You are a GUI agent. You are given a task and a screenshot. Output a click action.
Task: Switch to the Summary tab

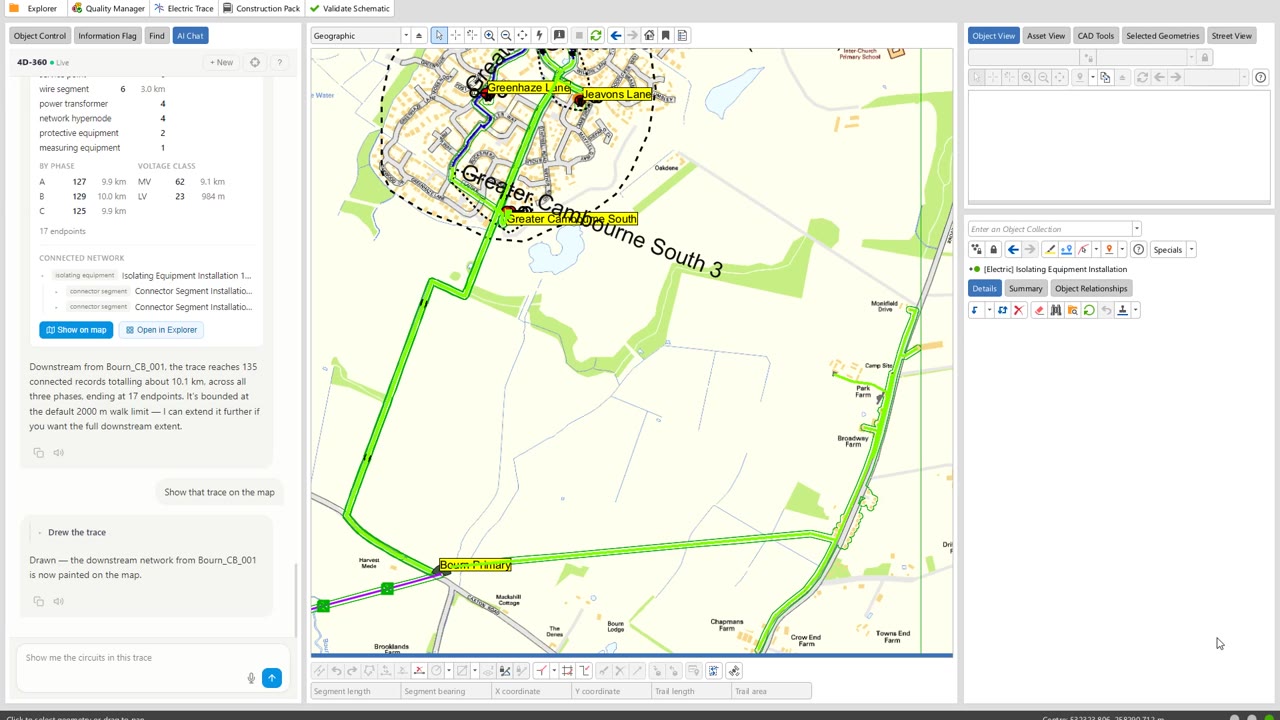pyautogui.click(x=1026, y=288)
